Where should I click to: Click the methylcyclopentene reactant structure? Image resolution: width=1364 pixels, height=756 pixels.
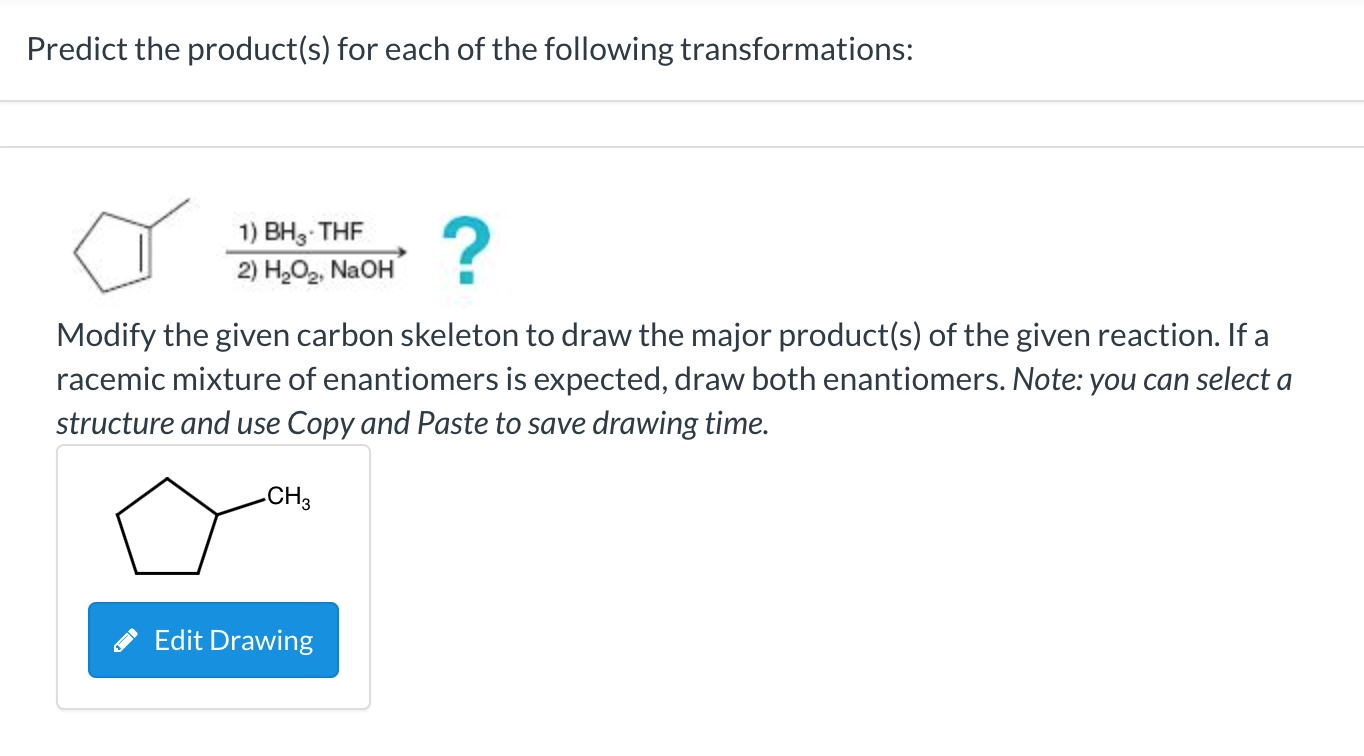[x=131, y=244]
